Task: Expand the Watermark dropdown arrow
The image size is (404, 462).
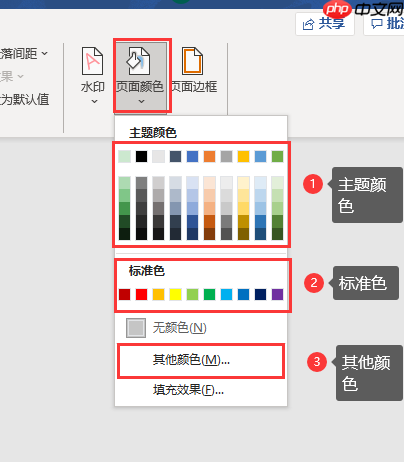Action: pos(94,101)
